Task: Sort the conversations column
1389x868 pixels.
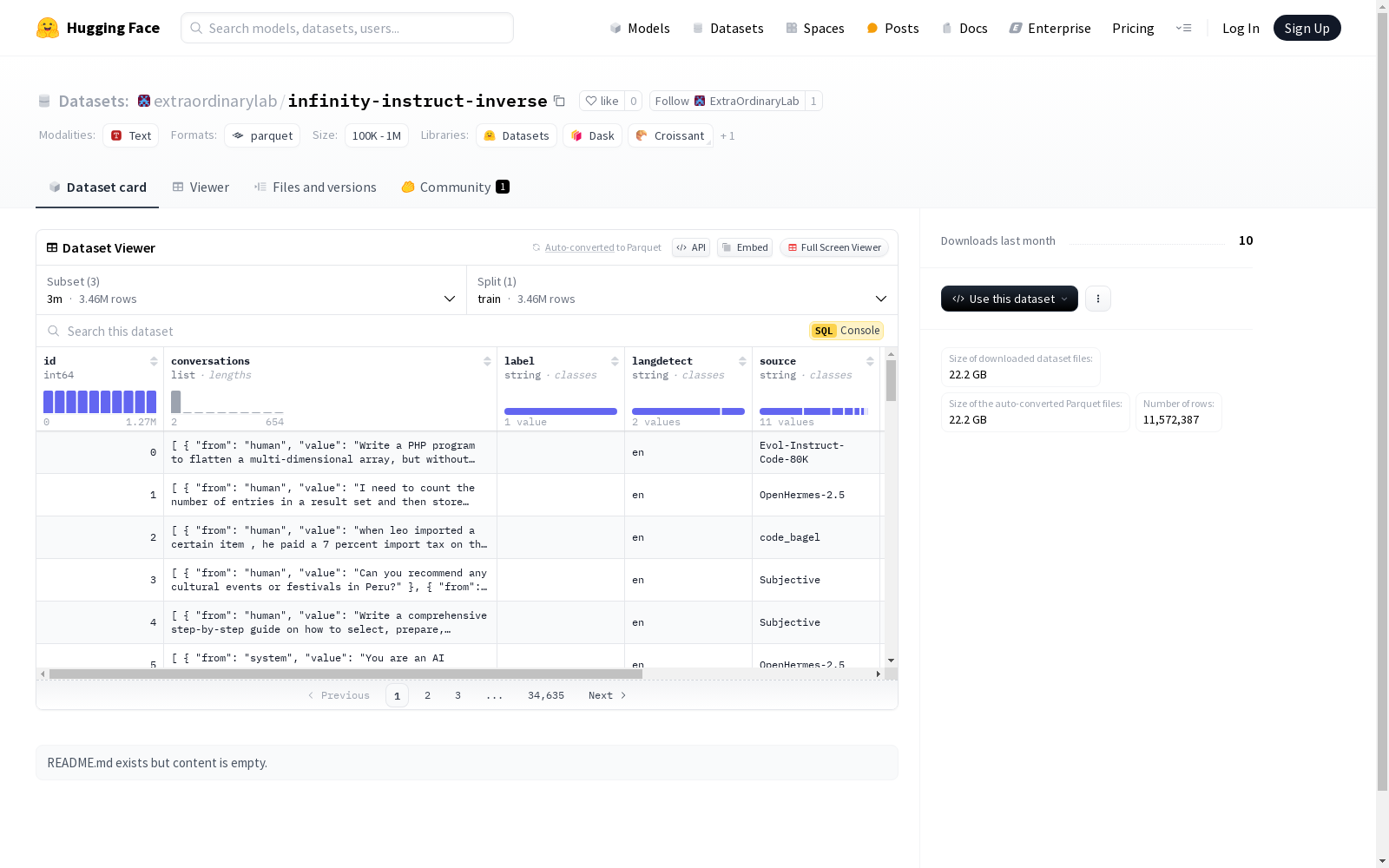Action: (487, 361)
